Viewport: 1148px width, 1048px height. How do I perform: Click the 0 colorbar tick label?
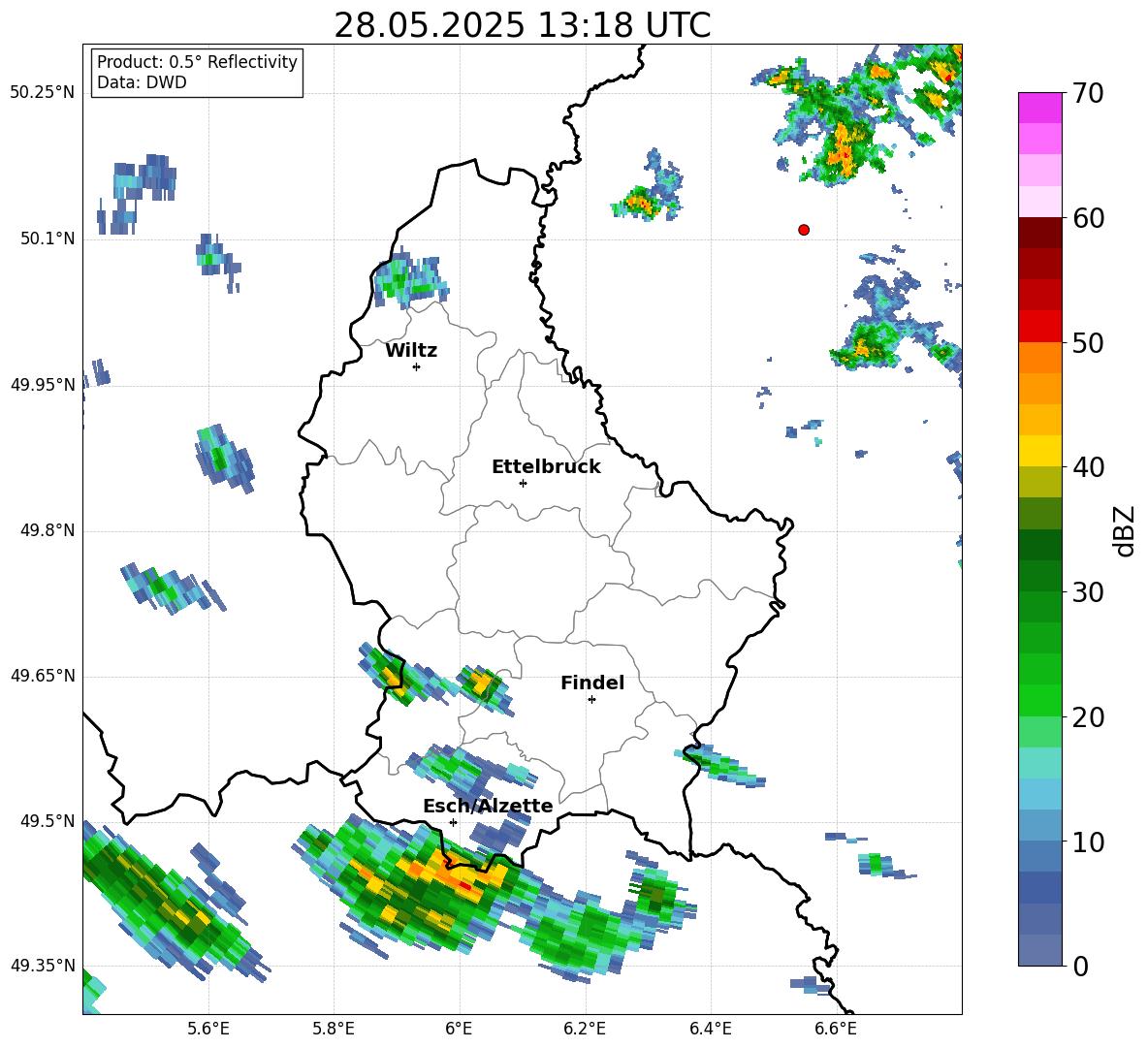tap(1080, 966)
